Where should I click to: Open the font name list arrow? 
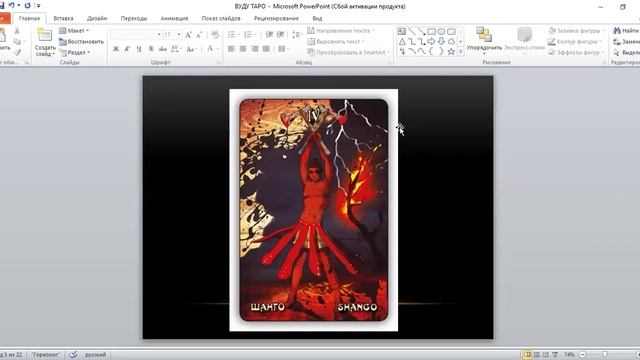click(159, 35)
